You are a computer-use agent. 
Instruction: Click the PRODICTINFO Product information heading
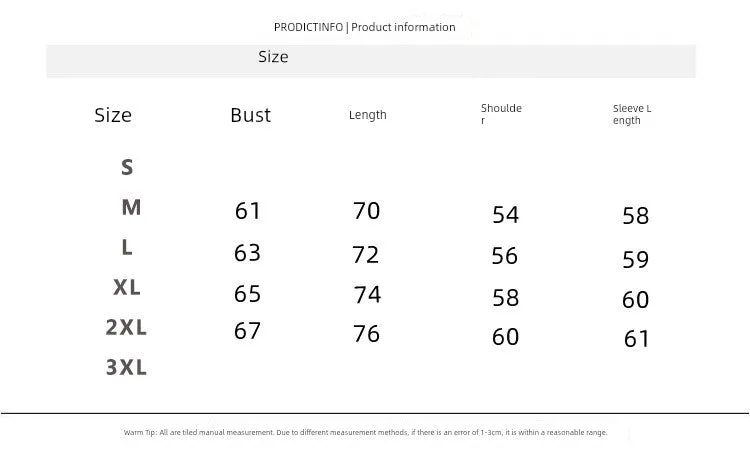click(364, 27)
